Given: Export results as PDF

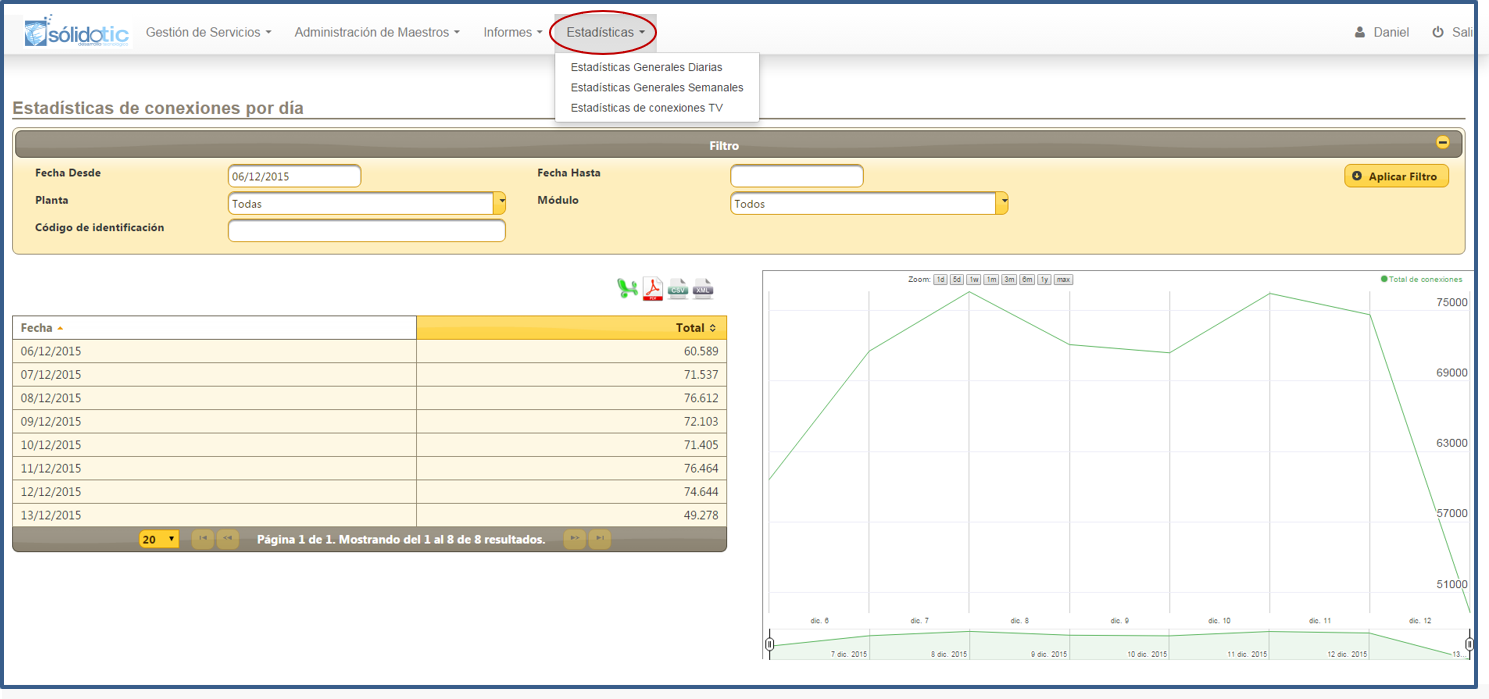Looking at the screenshot, I should [653, 289].
